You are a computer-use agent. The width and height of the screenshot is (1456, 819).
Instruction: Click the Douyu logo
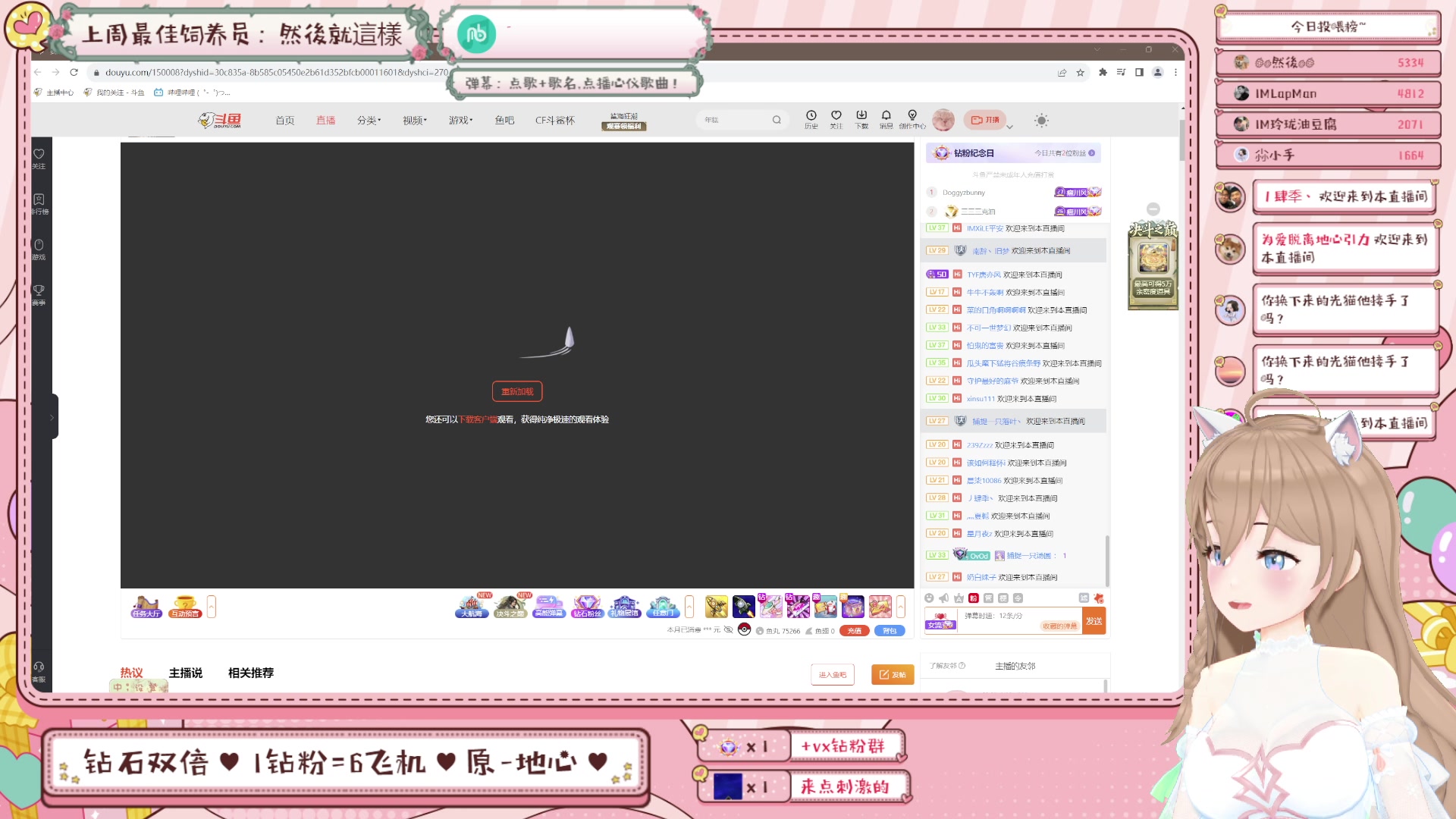pyautogui.click(x=220, y=120)
